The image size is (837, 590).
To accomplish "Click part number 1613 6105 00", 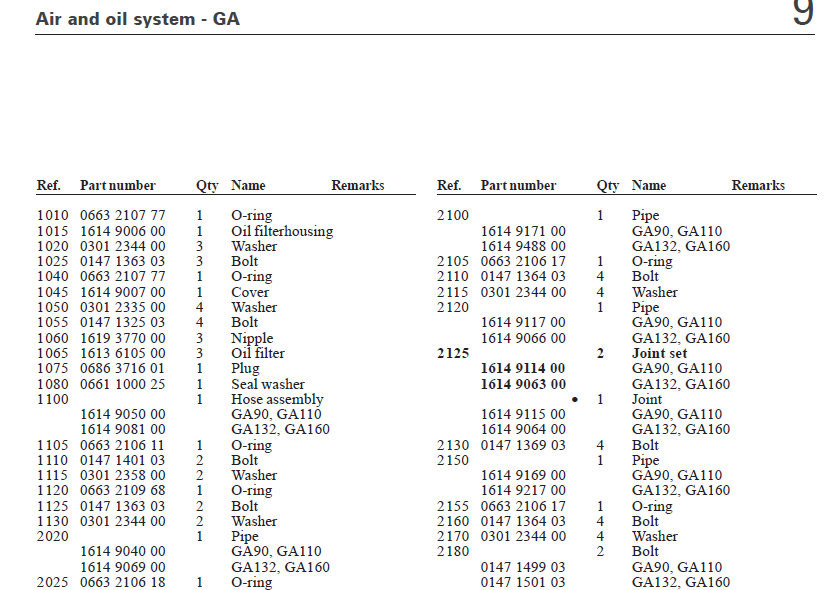I will (123, 353).
